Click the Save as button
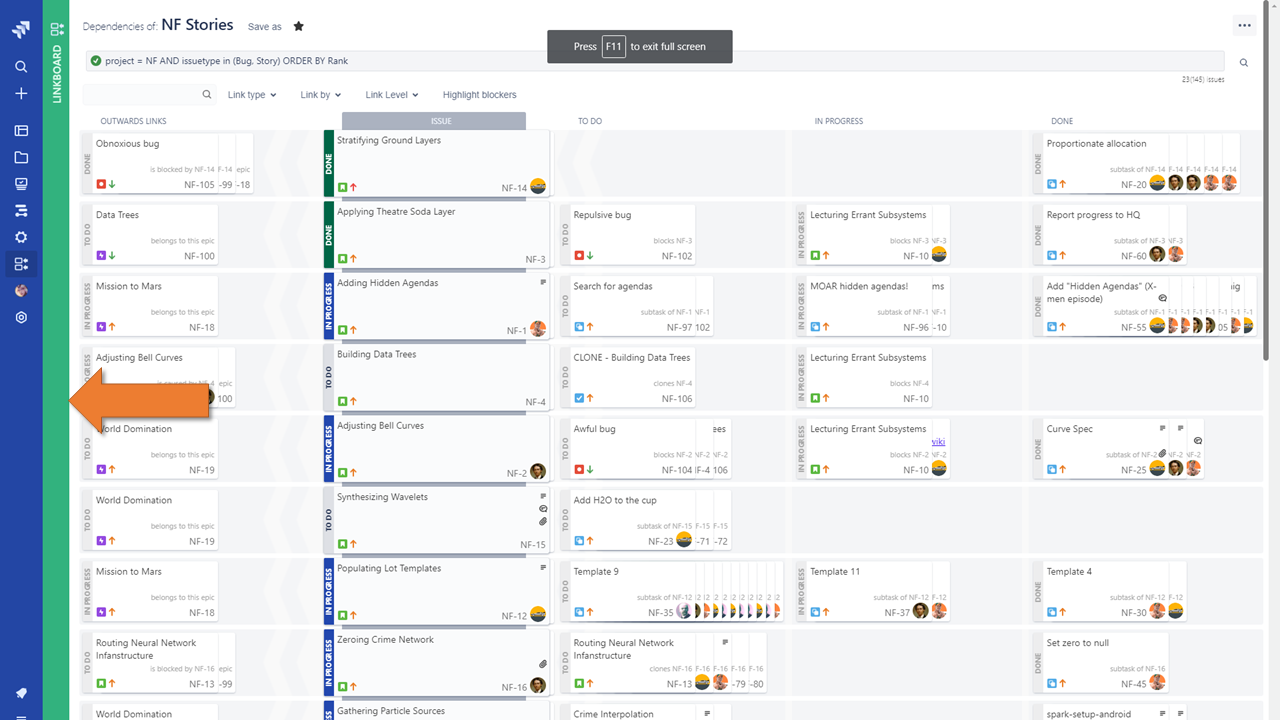 [x=265, y=27]
